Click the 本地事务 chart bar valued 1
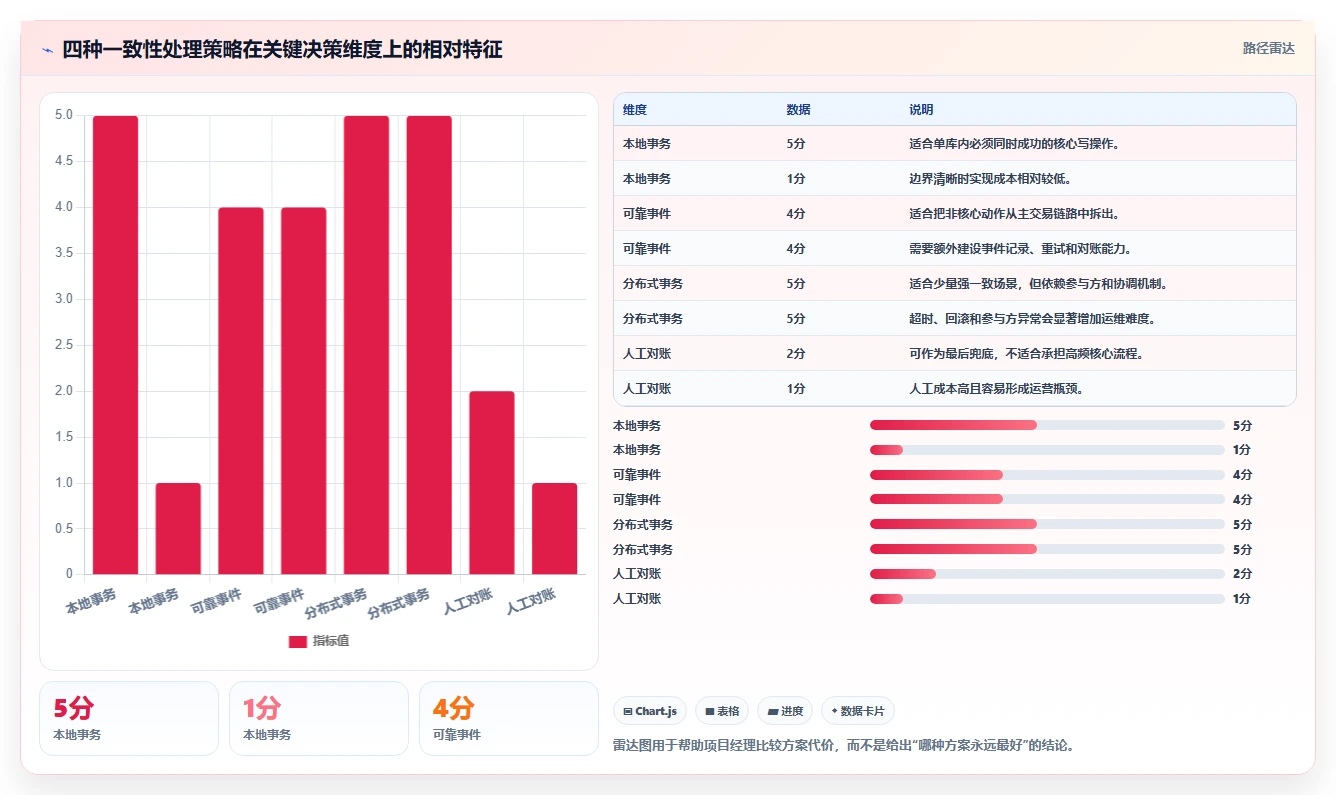 pos(178,528)
